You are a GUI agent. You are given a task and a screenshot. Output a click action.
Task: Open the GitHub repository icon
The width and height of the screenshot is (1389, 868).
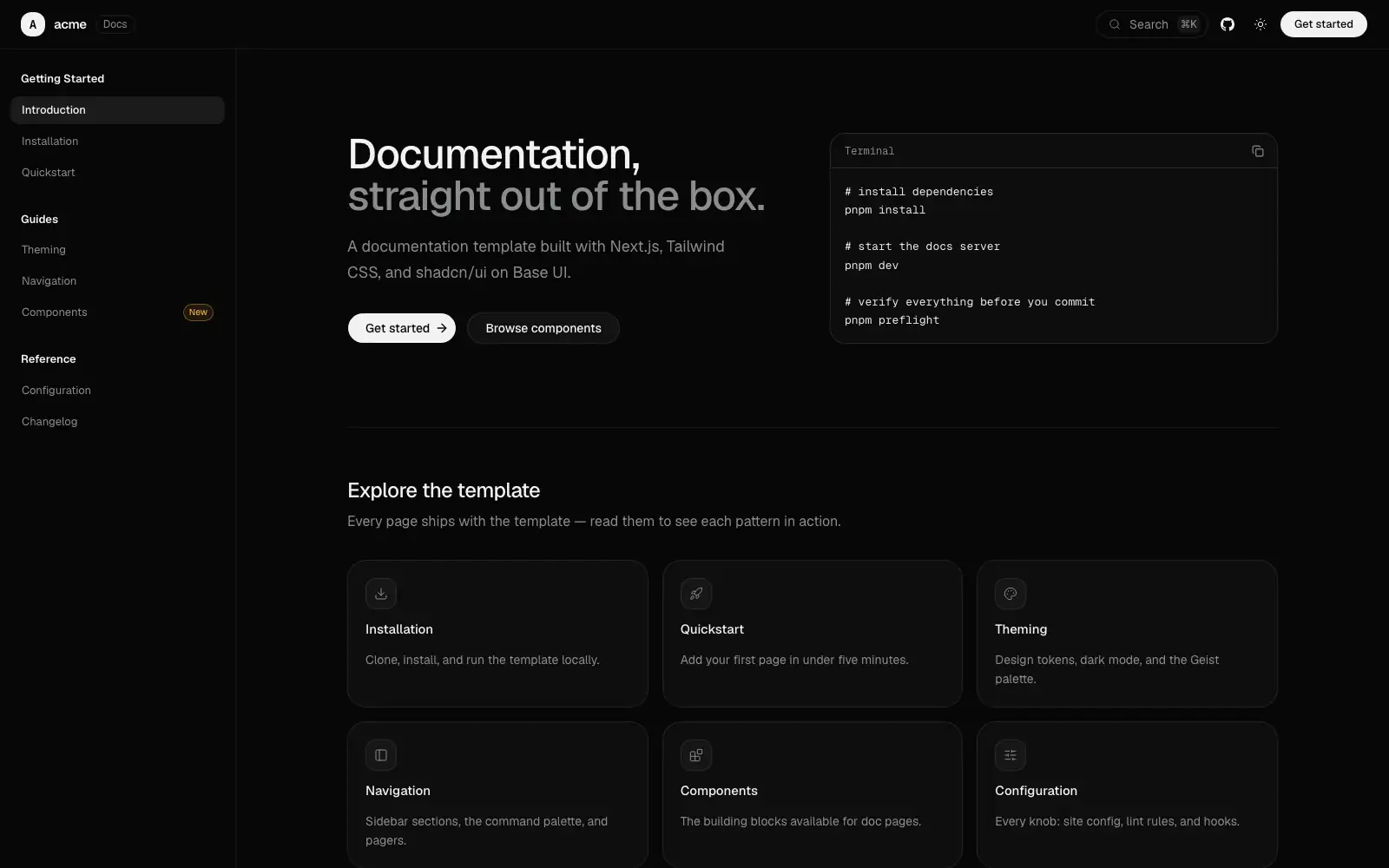(1228, 24)
